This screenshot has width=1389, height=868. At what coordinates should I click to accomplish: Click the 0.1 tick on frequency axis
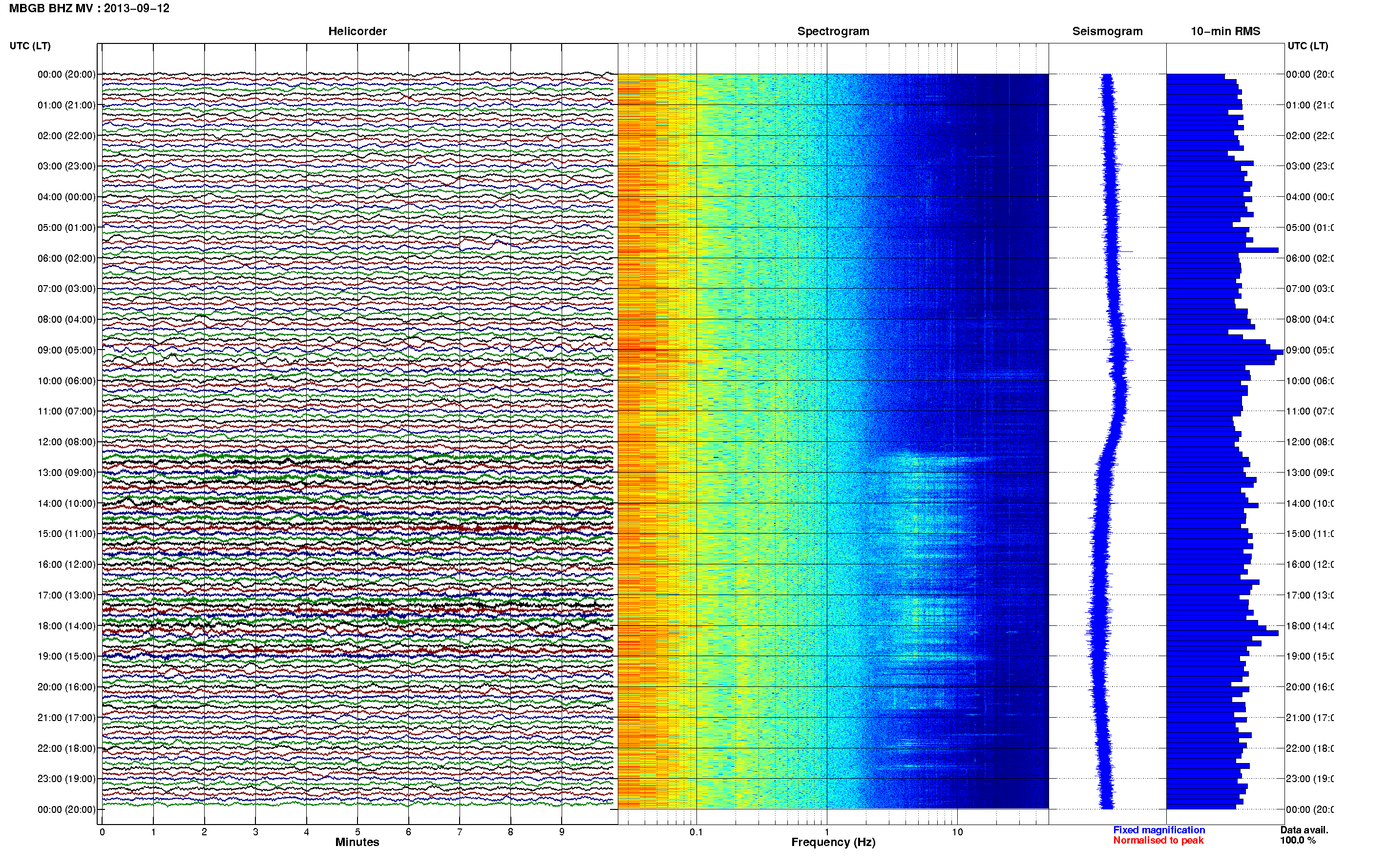(x=696, y=832)
